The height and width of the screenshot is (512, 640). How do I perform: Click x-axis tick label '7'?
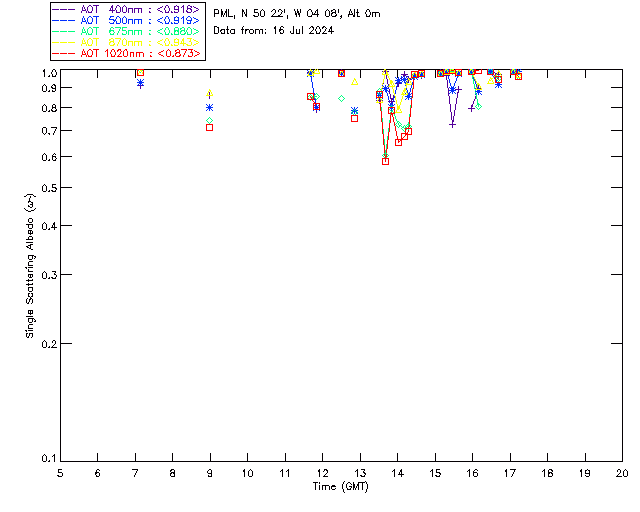coord(135,473)
